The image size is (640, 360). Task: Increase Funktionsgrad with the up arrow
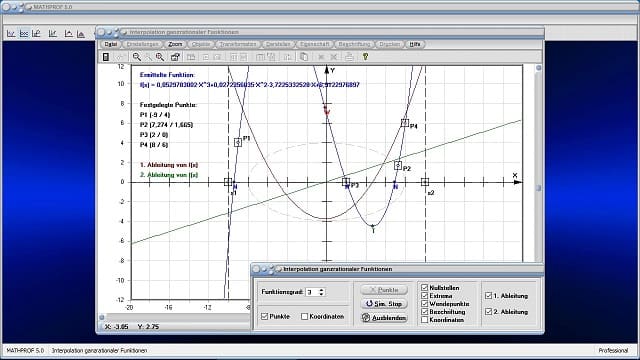click(x=321, y=290)
